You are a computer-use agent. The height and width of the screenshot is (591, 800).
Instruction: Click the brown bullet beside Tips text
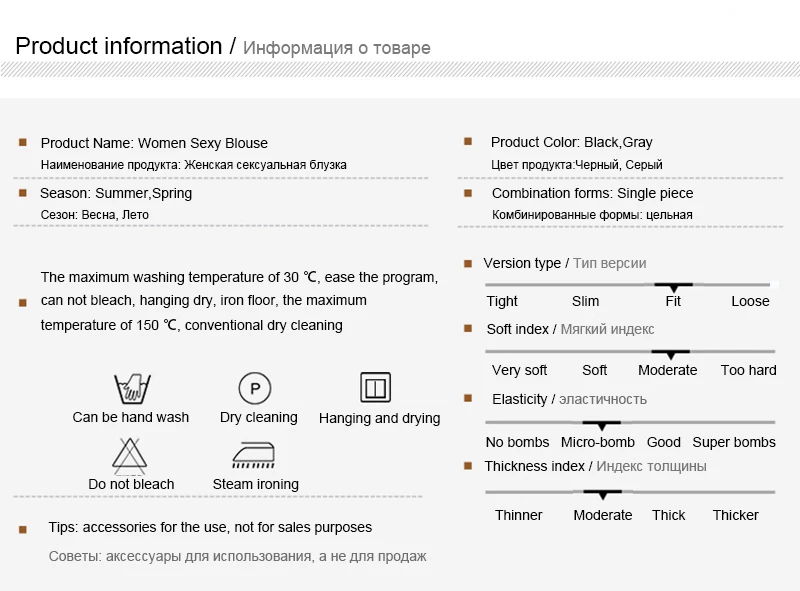coord(22,529)
